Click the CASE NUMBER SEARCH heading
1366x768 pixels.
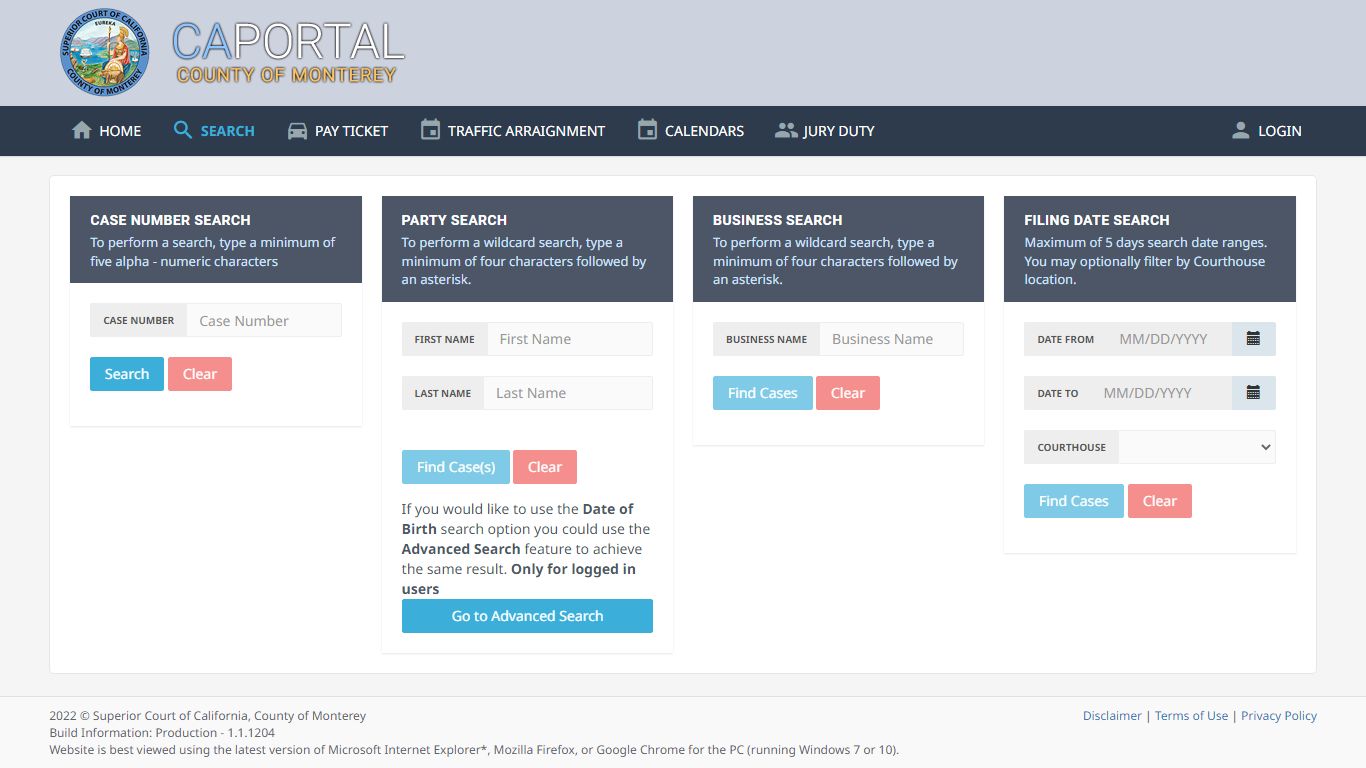(170, 220)
